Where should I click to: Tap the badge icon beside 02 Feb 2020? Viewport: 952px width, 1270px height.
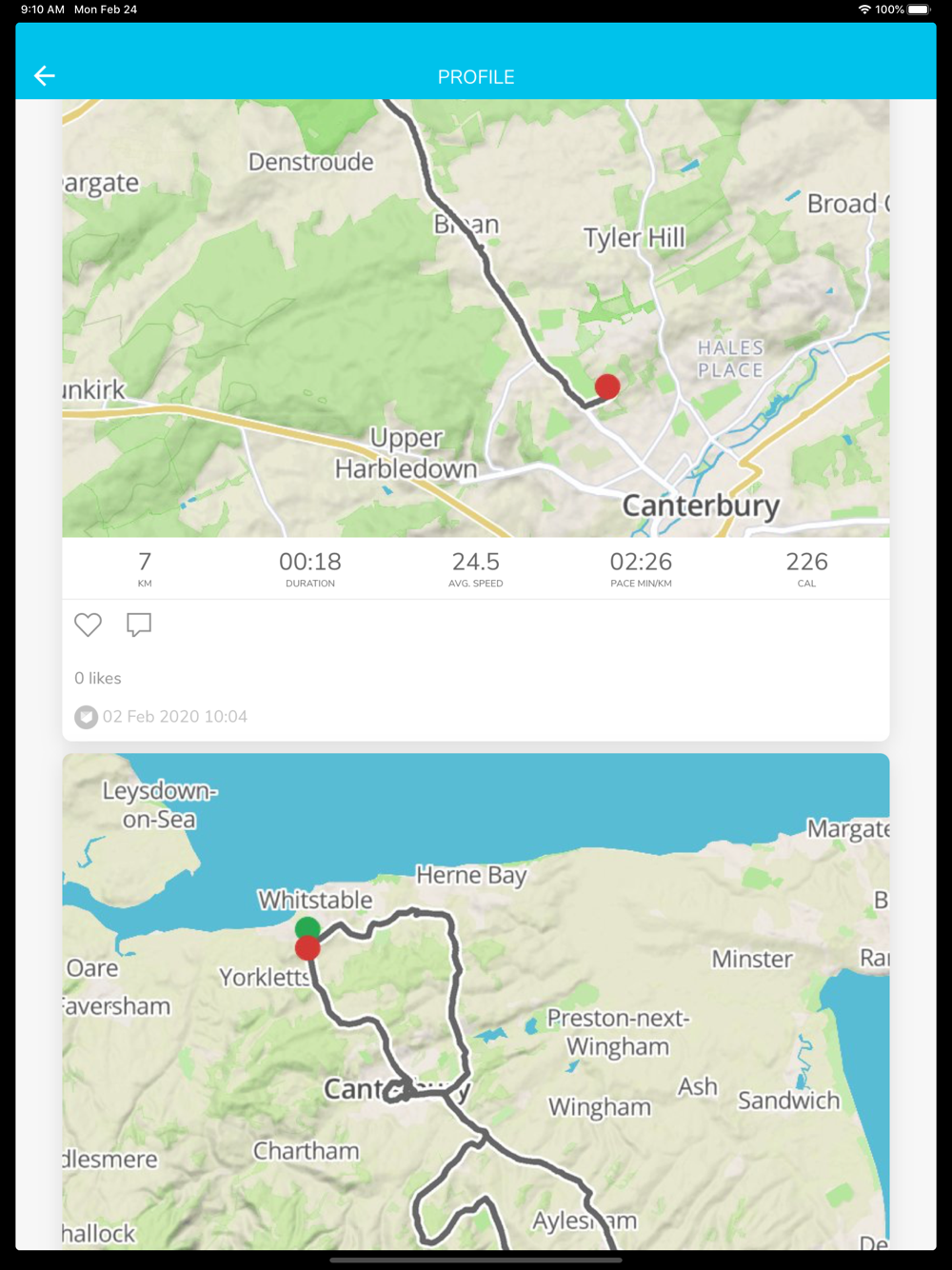(86, 717)
